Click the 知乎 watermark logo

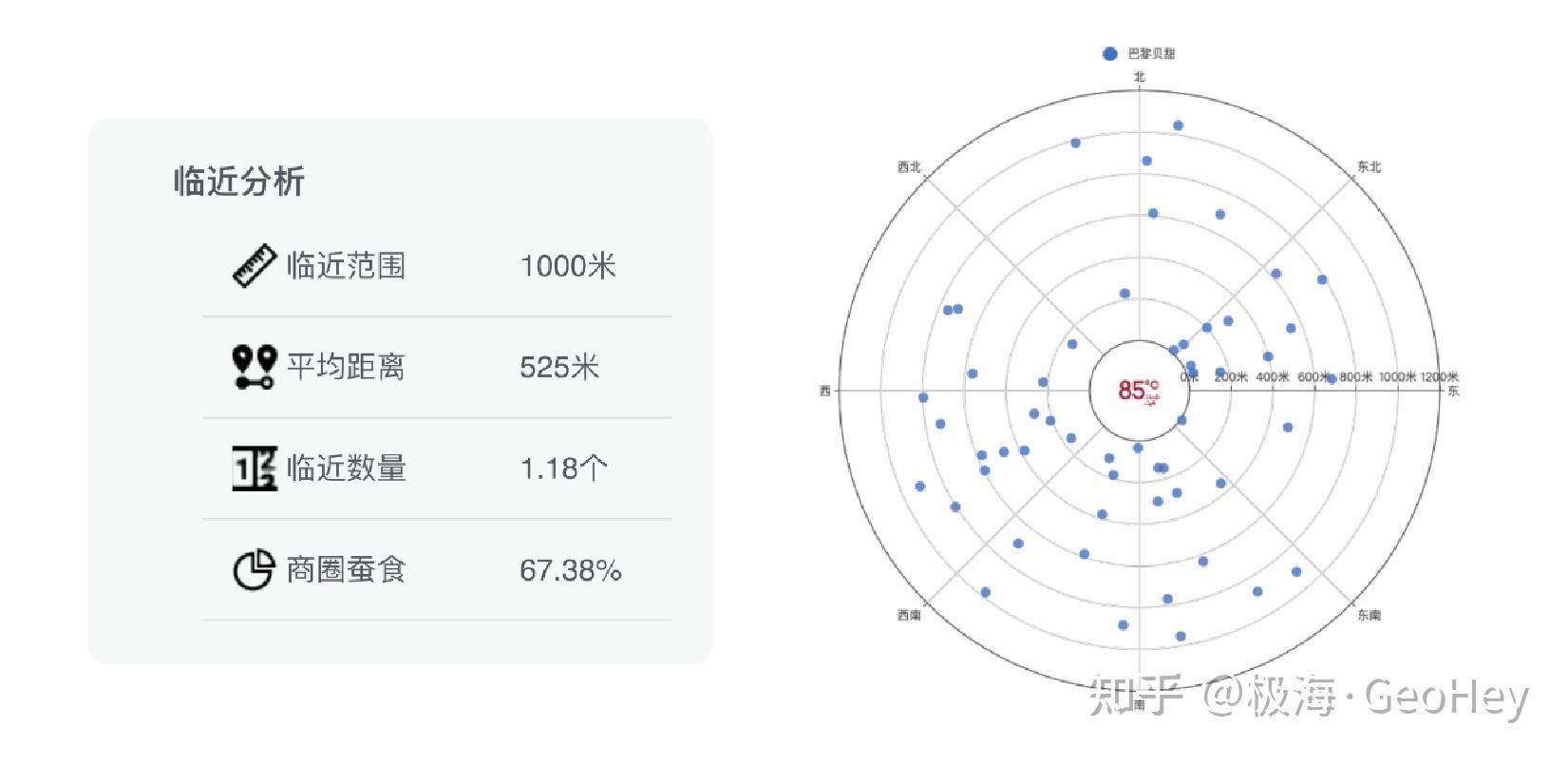pos(1136,697)
